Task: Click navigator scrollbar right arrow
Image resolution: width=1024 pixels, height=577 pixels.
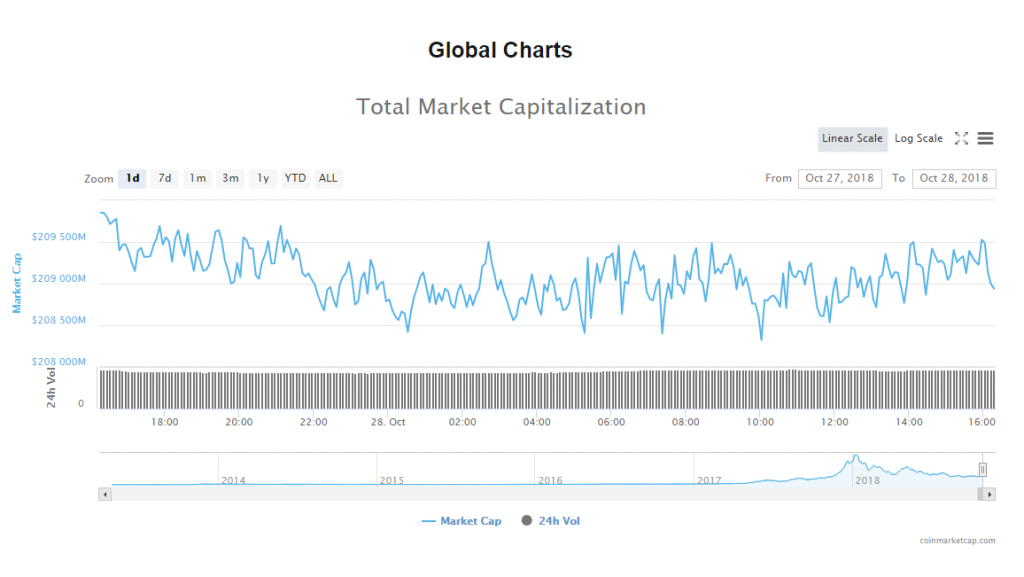Action: tap(990, 494)
